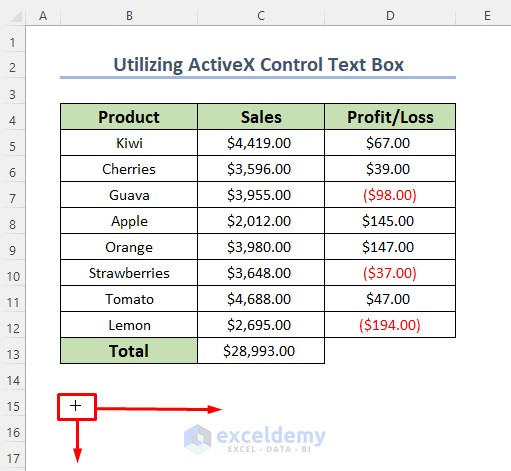Select the Total sales cell $28,993.00
This screenshot has width=511, height=471.
pos(261,351)
